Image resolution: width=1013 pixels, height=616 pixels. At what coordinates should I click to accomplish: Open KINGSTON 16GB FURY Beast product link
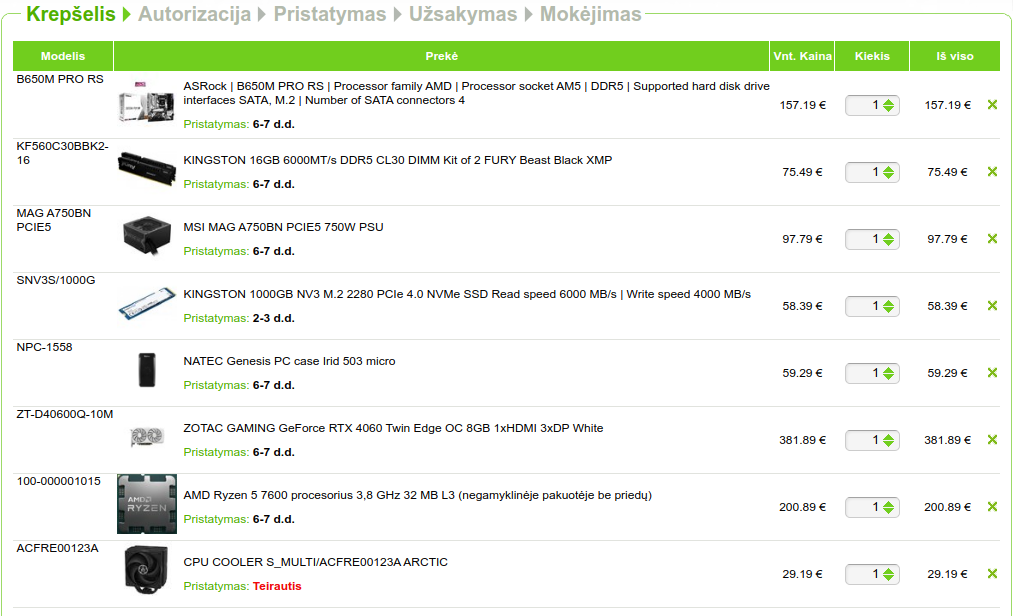point(397,160)
